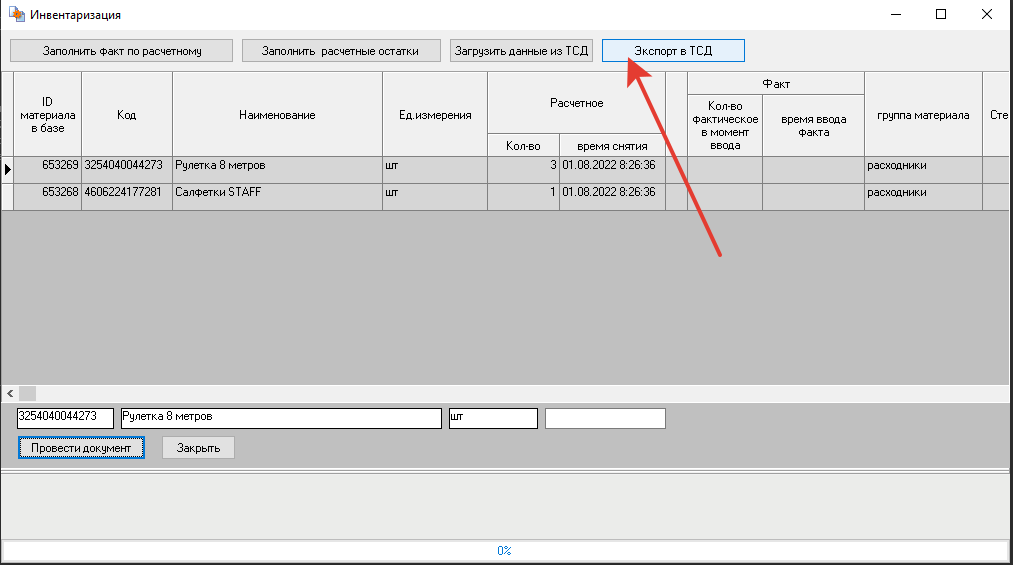Select row indicator arrow of first row
This screenshot has width=1013, height=565.
[x=7, y=169]
